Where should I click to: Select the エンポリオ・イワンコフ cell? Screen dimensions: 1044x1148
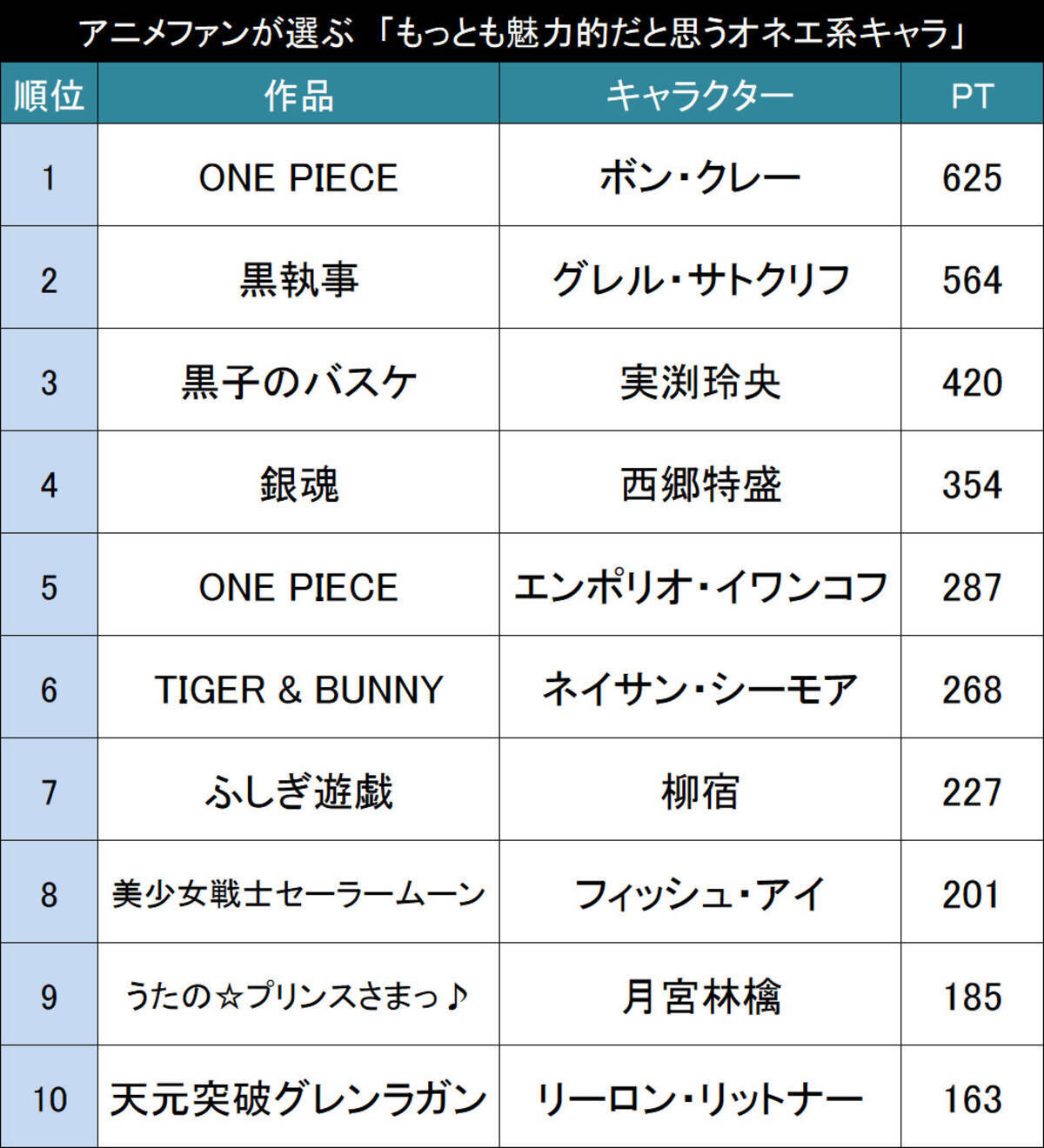click(x=700, y=585)
